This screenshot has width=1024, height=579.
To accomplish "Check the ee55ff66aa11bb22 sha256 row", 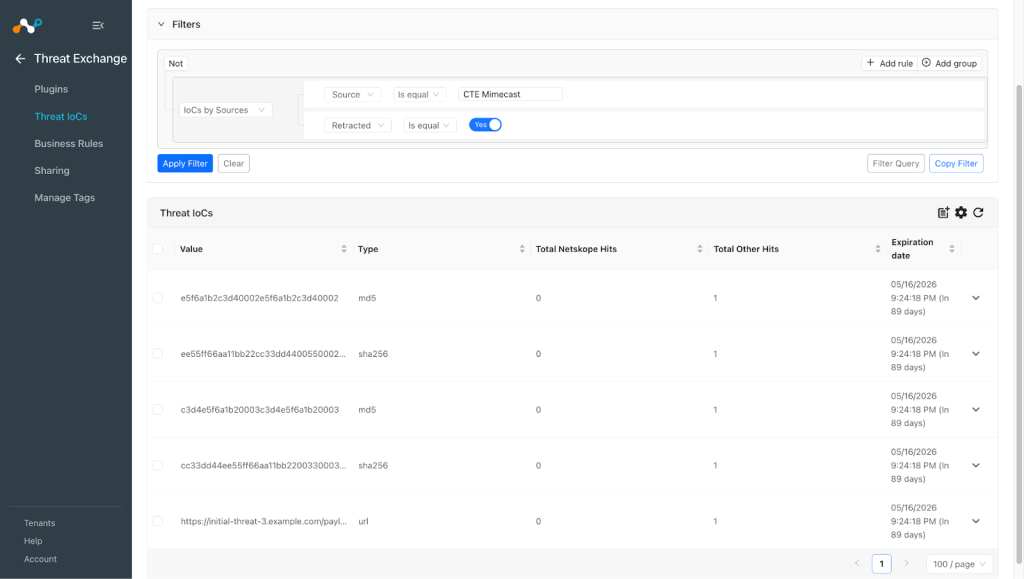I will pyautogui.click(x=157, y=354).
